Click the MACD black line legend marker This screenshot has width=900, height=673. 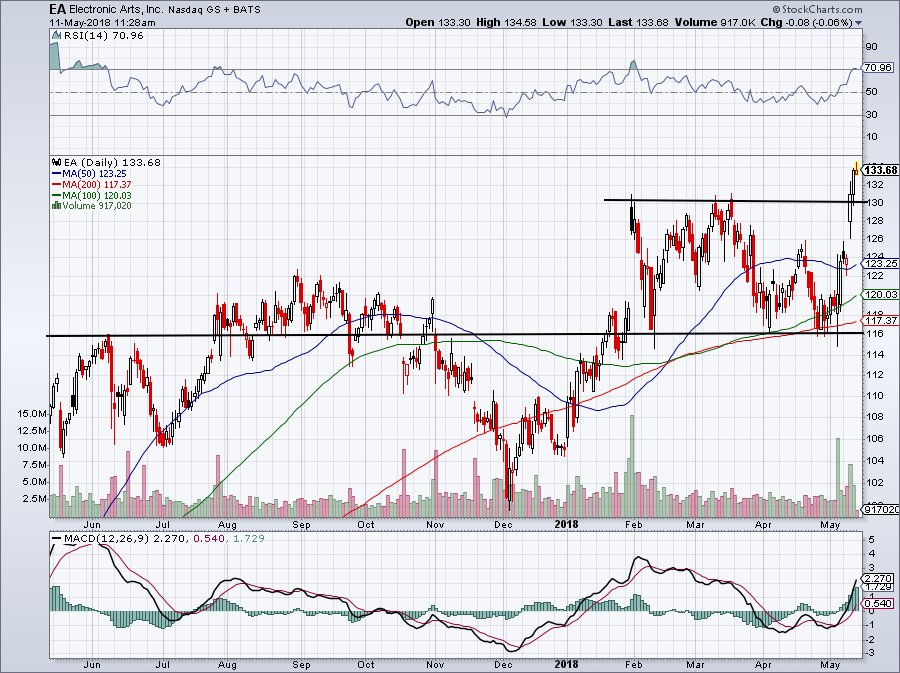[x=56, y=539]
